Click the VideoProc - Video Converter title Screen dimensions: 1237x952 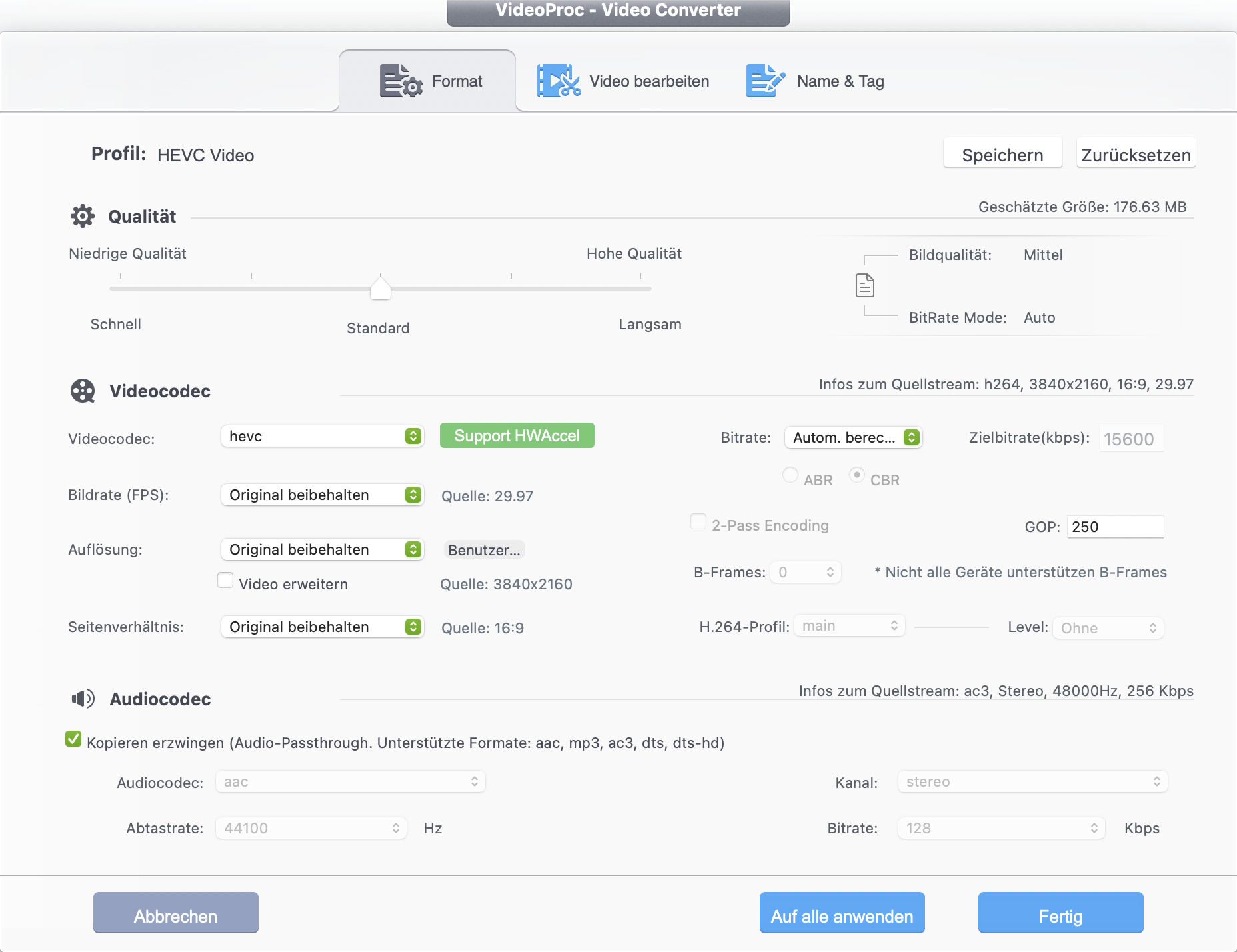point(618,10)
